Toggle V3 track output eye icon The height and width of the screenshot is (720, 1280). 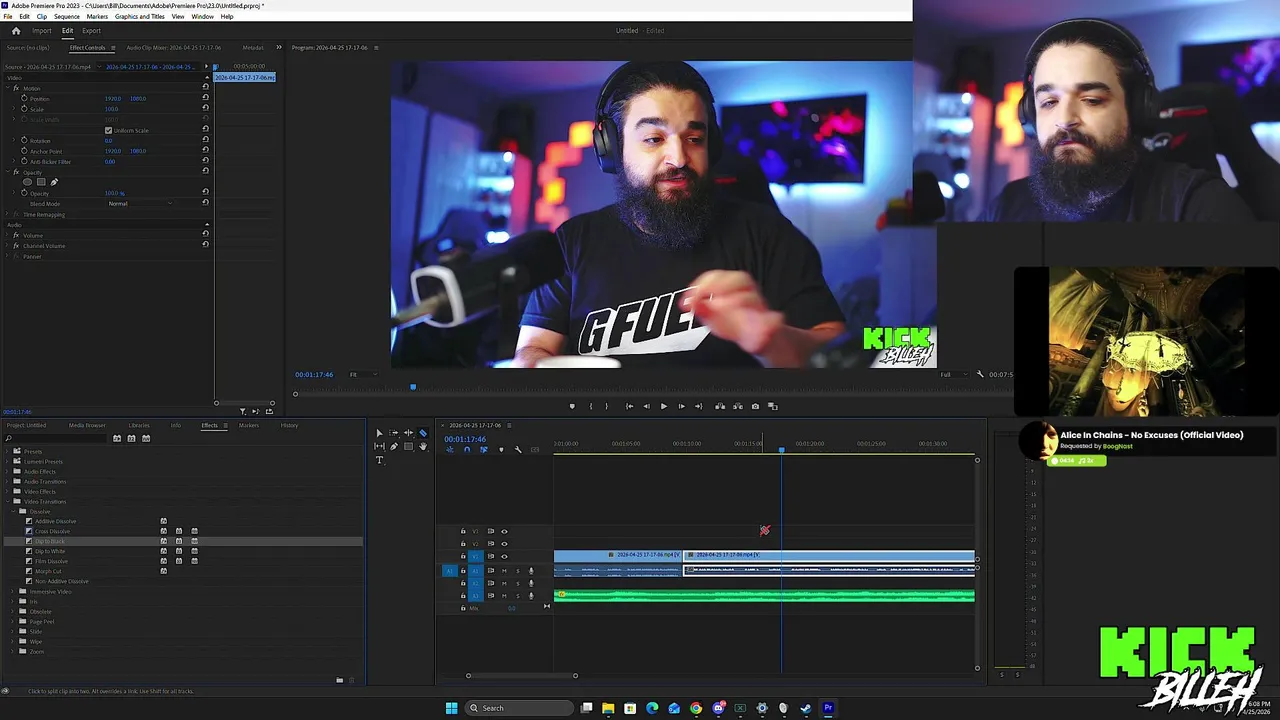[x=504, y=532]
